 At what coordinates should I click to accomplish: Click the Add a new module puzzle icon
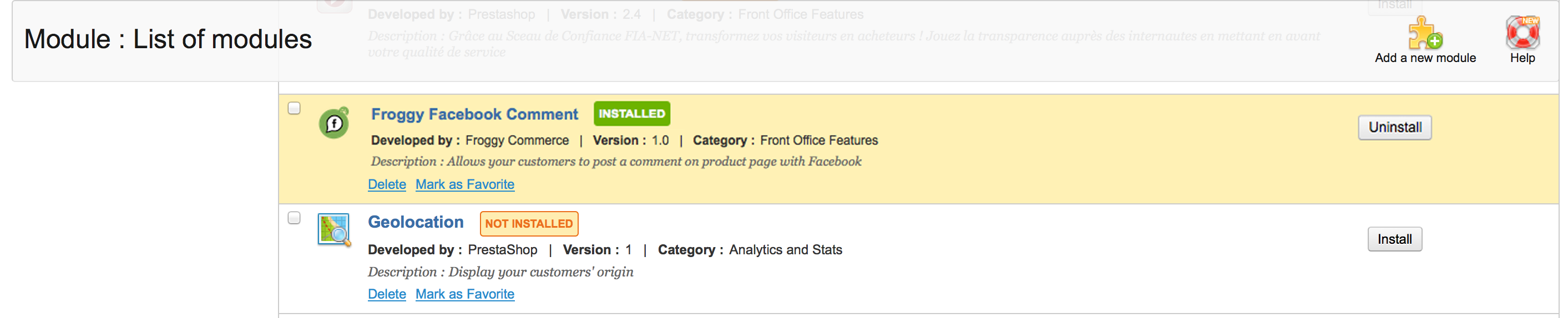coord(1424,33)
